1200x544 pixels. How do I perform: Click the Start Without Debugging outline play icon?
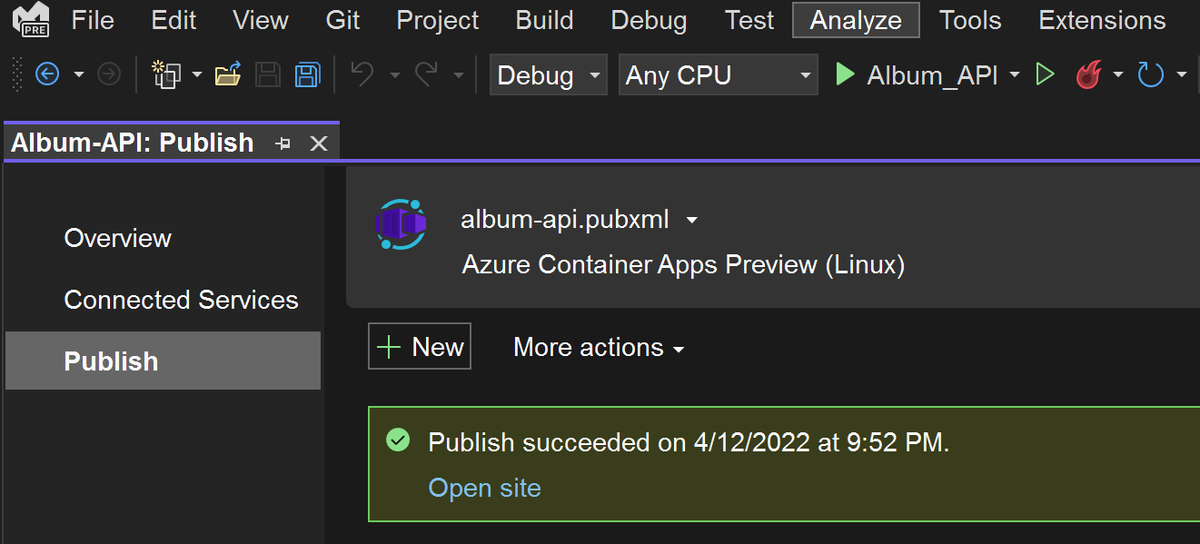tap(1045, 75)
